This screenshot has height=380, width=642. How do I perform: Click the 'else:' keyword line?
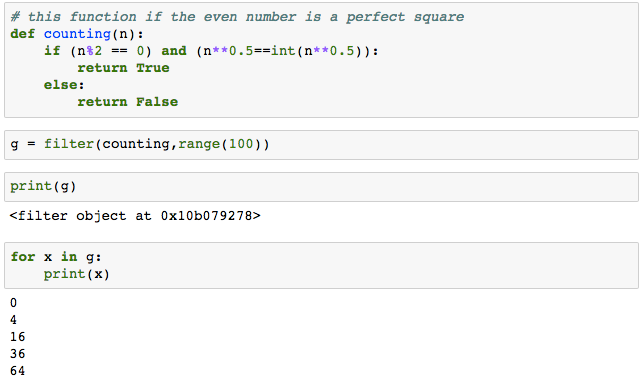point(64,85)
